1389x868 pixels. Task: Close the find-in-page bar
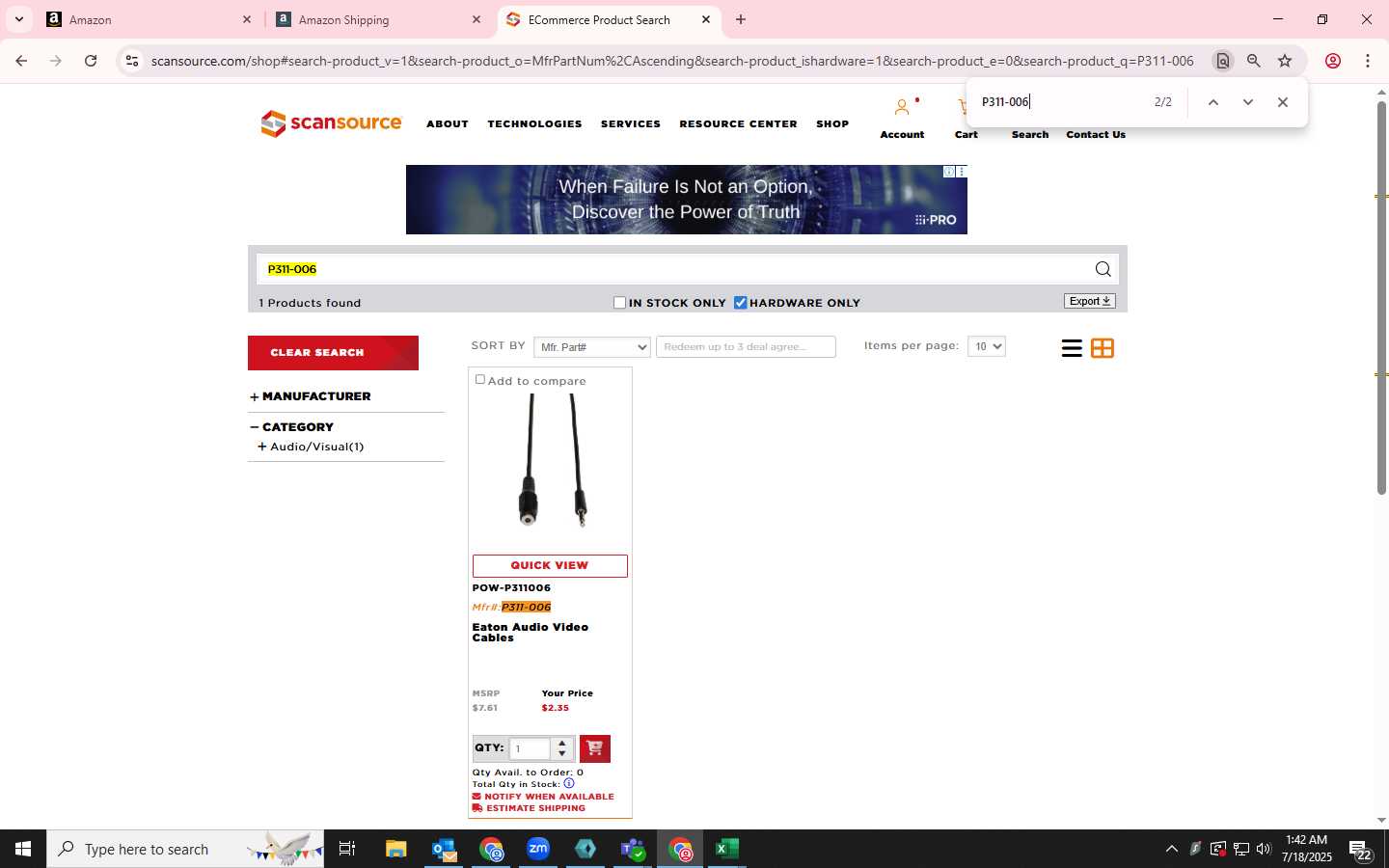pyautogui.click(x=1282, y=102)
